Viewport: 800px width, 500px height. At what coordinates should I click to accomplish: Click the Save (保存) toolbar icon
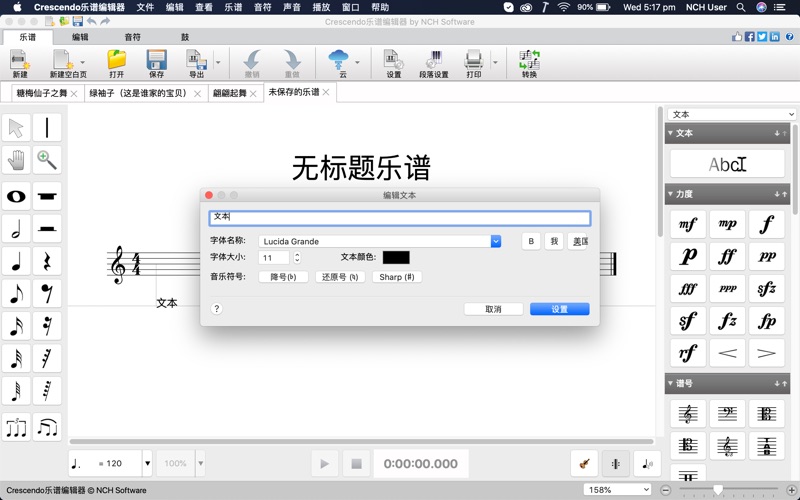coord(156,62)
